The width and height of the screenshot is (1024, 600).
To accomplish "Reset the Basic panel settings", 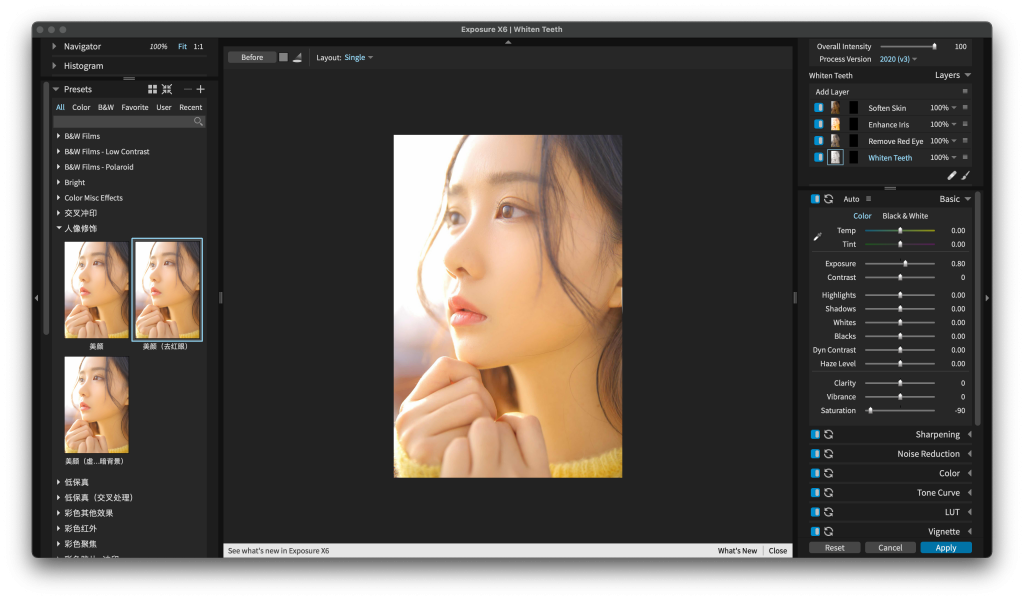I will 829,199.
